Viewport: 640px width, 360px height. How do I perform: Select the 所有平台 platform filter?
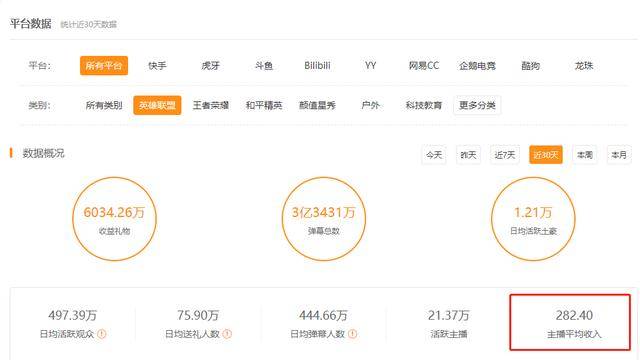pos(104,66)
